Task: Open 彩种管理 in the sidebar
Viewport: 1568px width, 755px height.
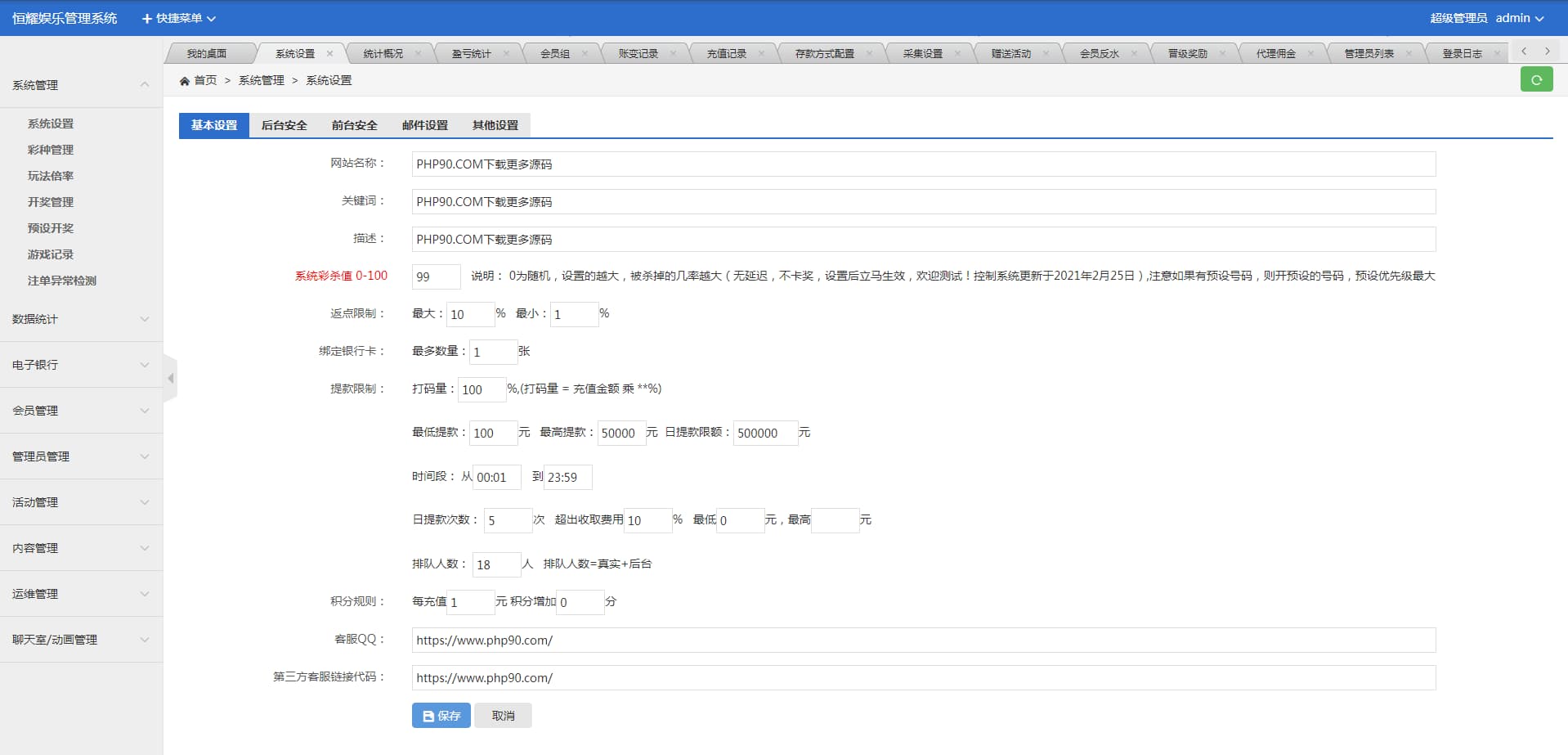Action: point(51,150)
